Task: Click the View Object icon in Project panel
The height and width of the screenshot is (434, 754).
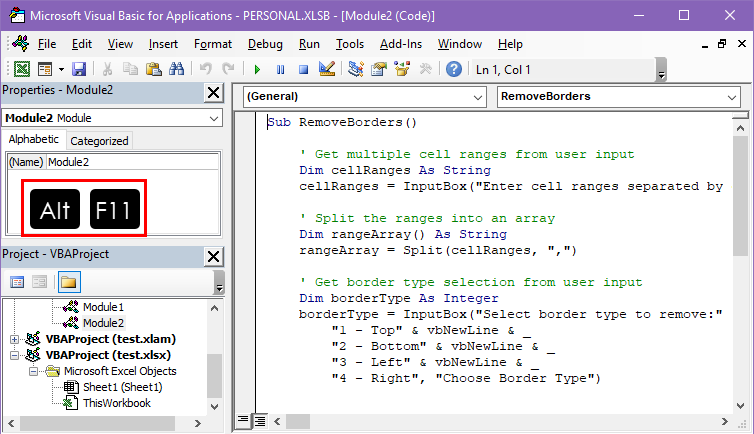Action: [39, 282]
